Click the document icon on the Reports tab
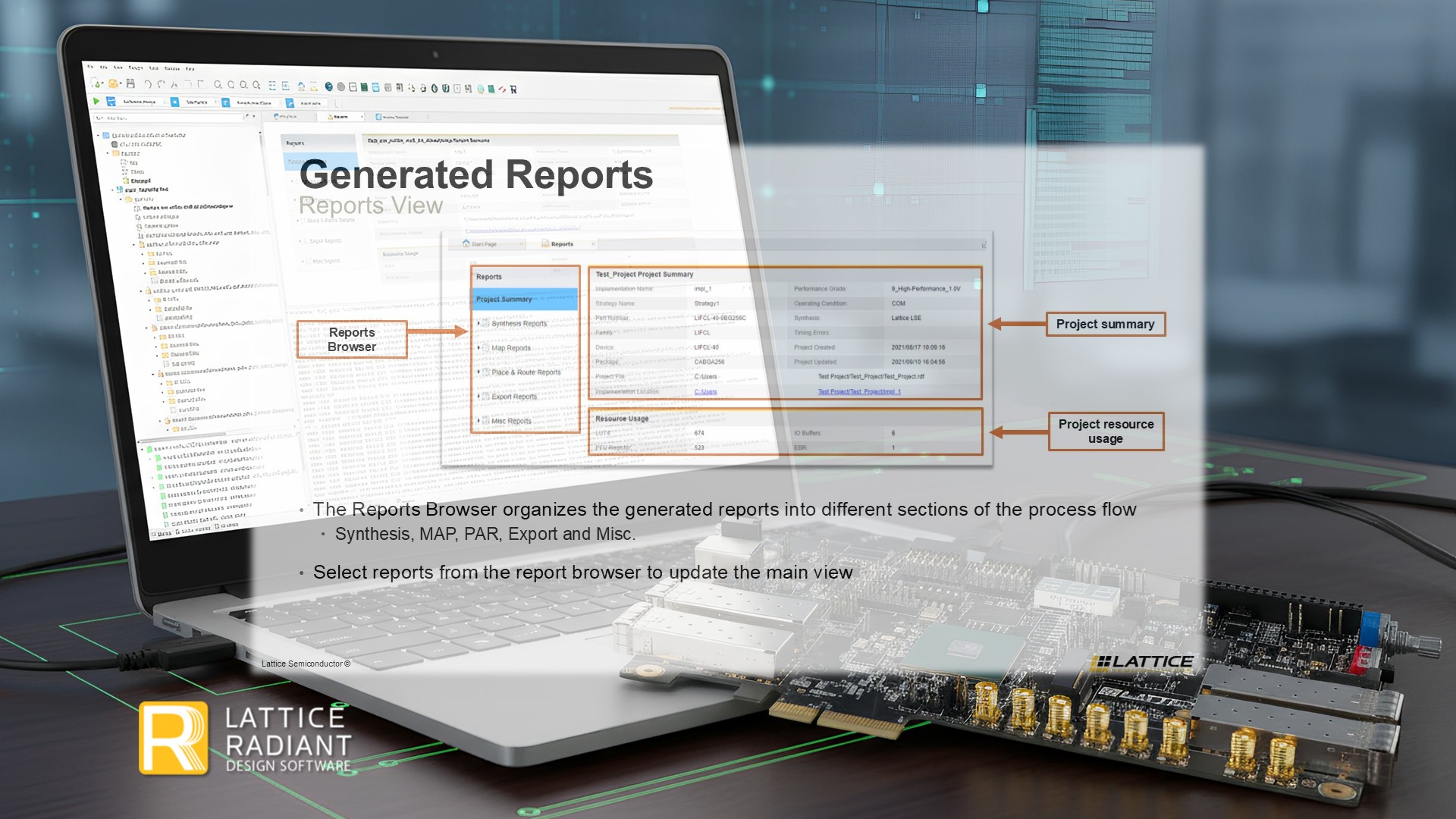Image resolution: width=1456 pixels, height=819 pixels. (545, 243)
